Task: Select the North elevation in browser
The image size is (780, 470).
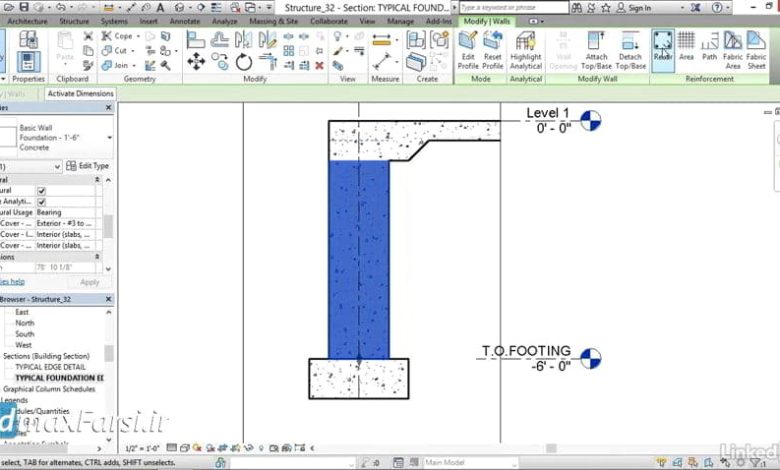Action: (24, 323)
